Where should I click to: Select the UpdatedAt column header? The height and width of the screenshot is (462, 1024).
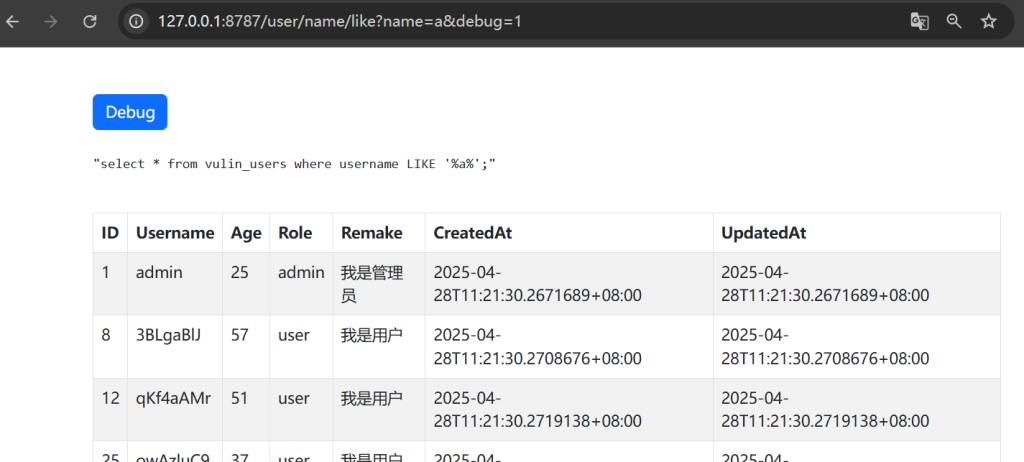[764, 233]
